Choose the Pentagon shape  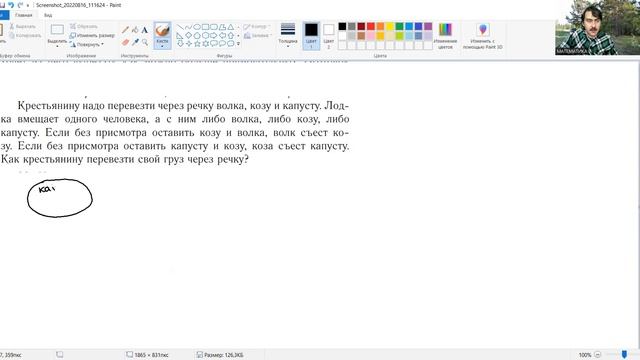197,36
